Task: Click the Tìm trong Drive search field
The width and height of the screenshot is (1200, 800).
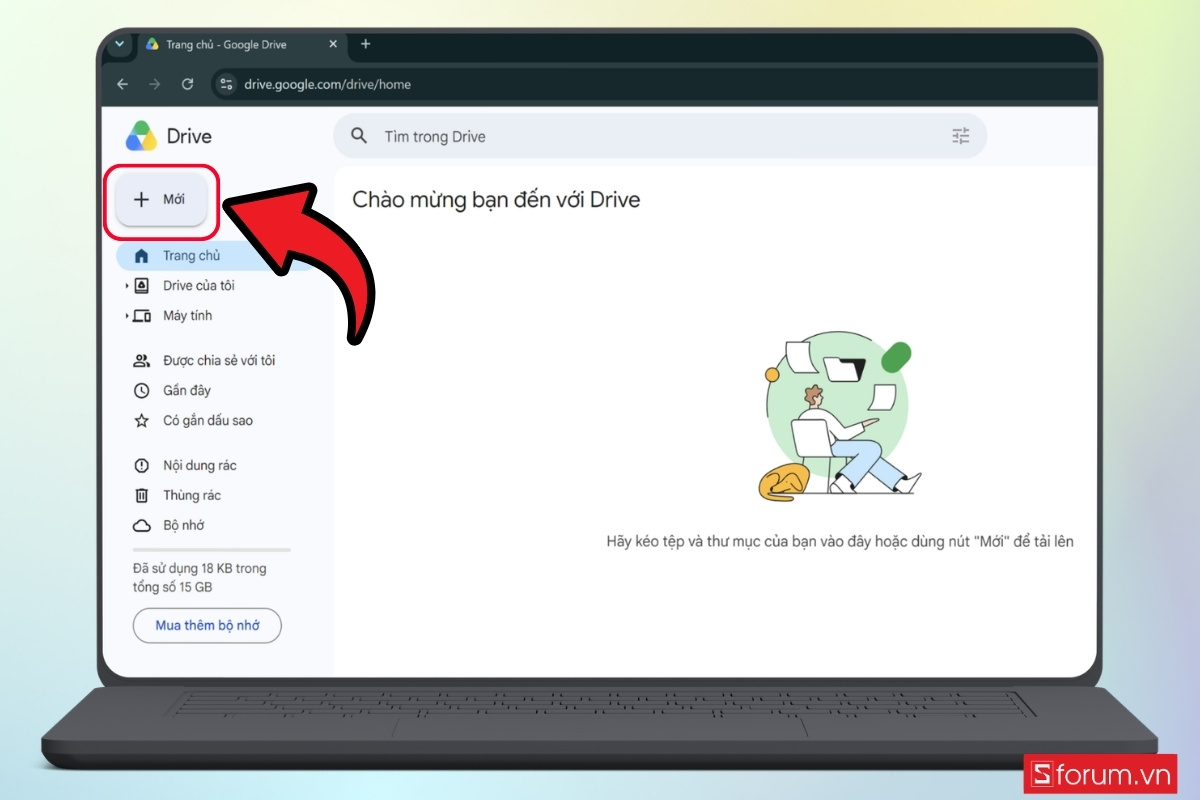Action: point(660,136)
